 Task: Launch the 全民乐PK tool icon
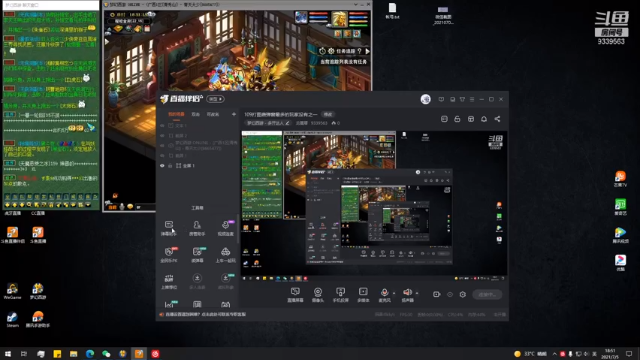pyautogui.click(x=169, y=255)
